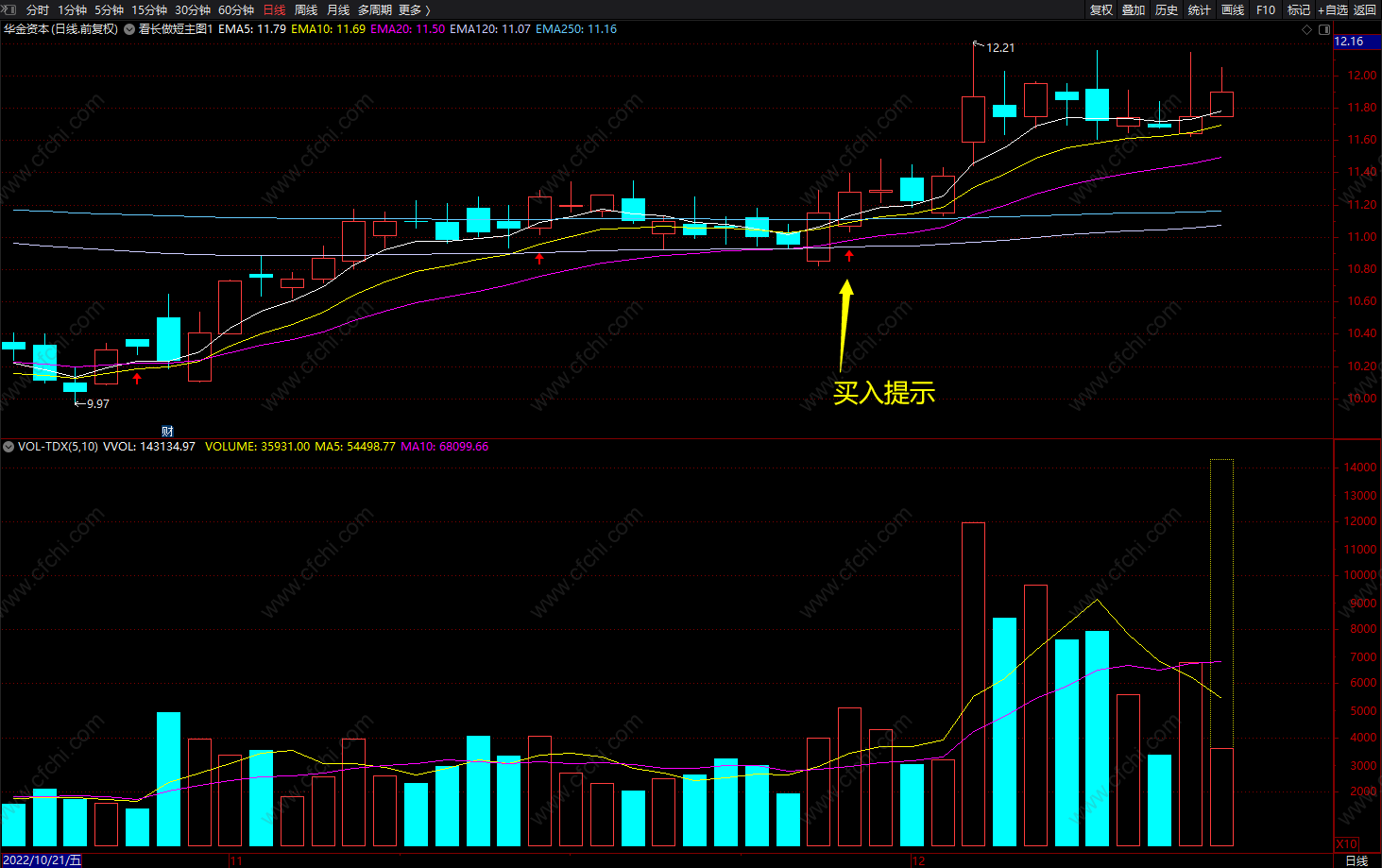Click the EMA120: 11.07 value
The height and width of the screenshot is (868, 1382).
click(490, 29)
